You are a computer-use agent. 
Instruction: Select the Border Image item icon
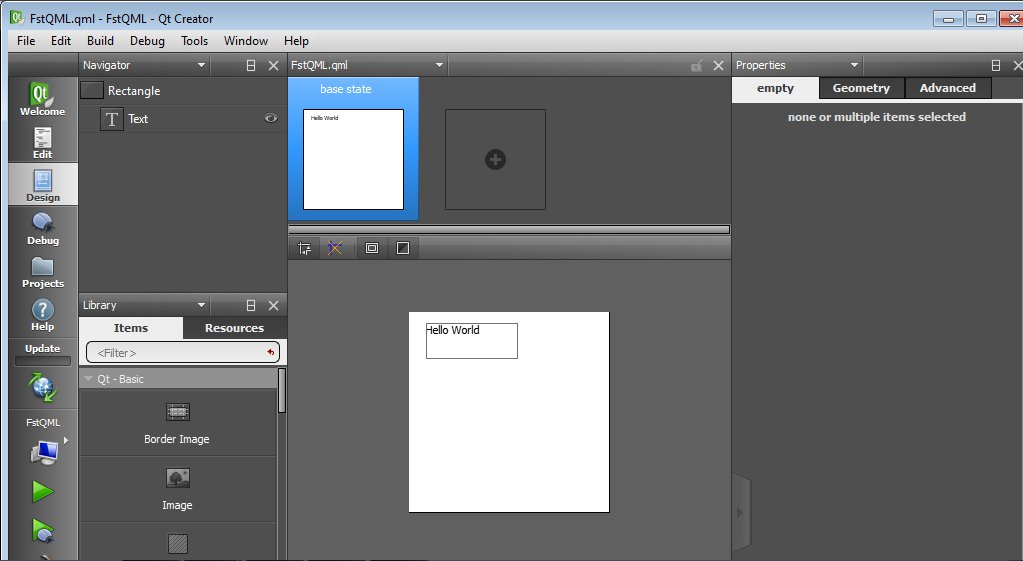click(x=177, y=412)
